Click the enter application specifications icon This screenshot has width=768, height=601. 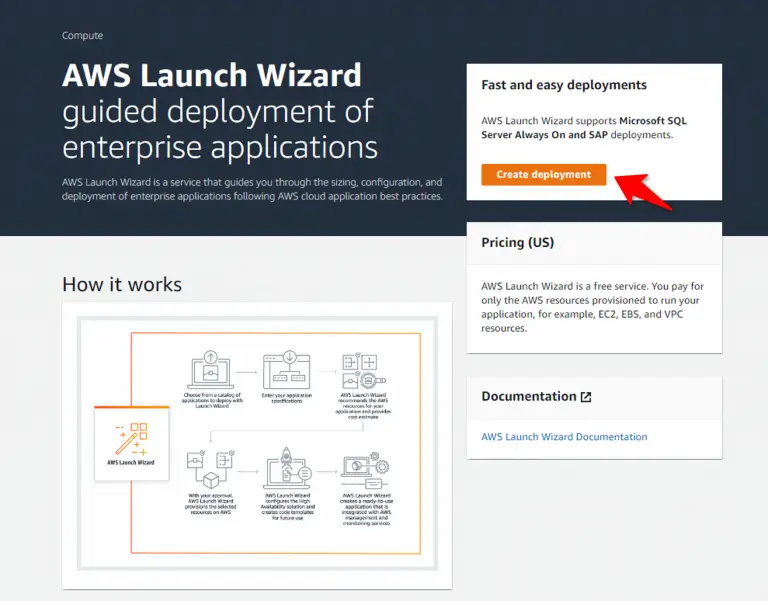[x=287, y=370]
